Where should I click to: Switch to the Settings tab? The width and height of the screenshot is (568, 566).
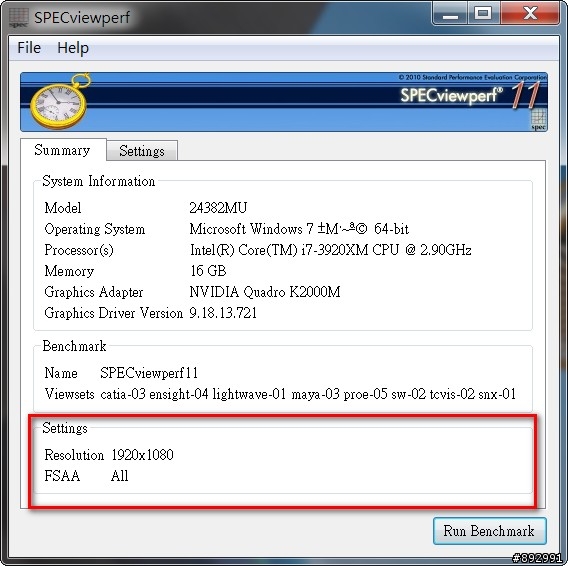142,151
